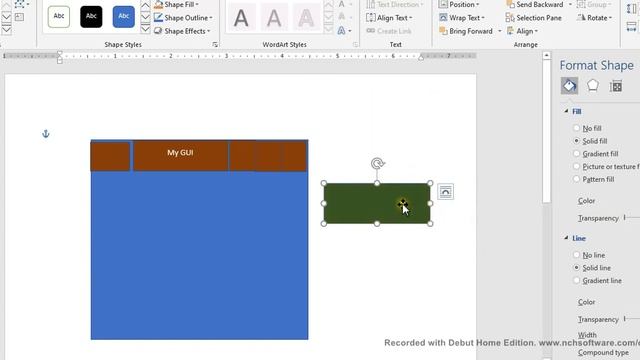Open Shape Fill options
This screenshot has width=640, height=360.
click(x=176, y=4)
